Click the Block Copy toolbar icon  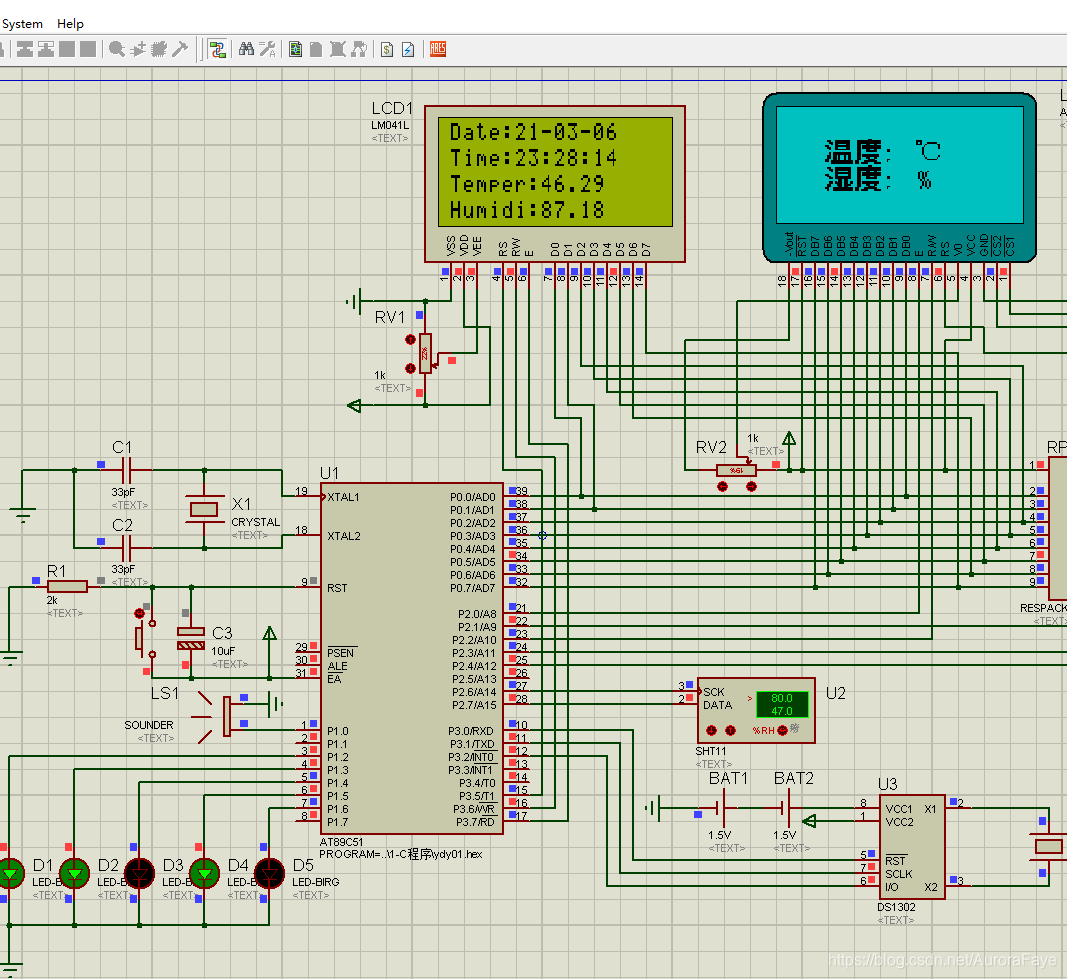25,49
